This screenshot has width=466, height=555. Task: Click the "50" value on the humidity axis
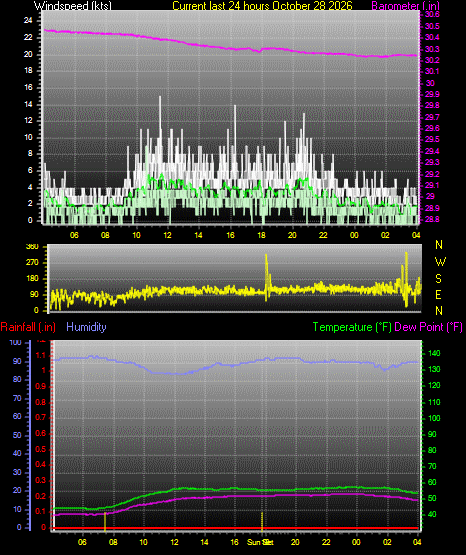coord(17,435)
